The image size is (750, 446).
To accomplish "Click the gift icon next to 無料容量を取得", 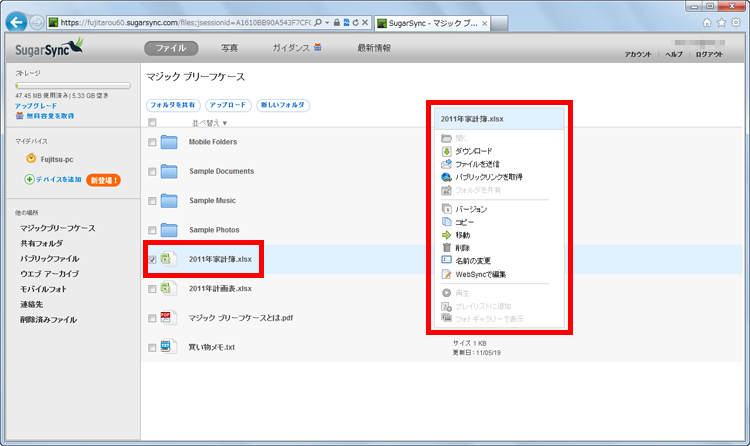I will pos(19,116).
